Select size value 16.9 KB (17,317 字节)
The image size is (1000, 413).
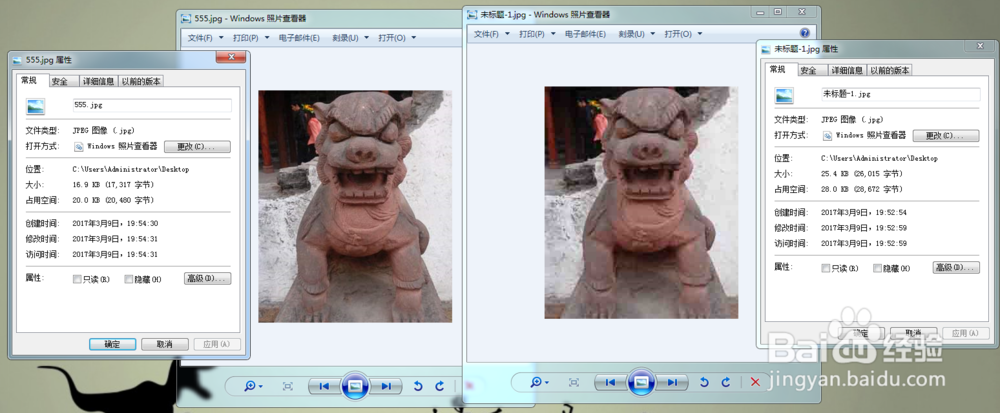113,185
